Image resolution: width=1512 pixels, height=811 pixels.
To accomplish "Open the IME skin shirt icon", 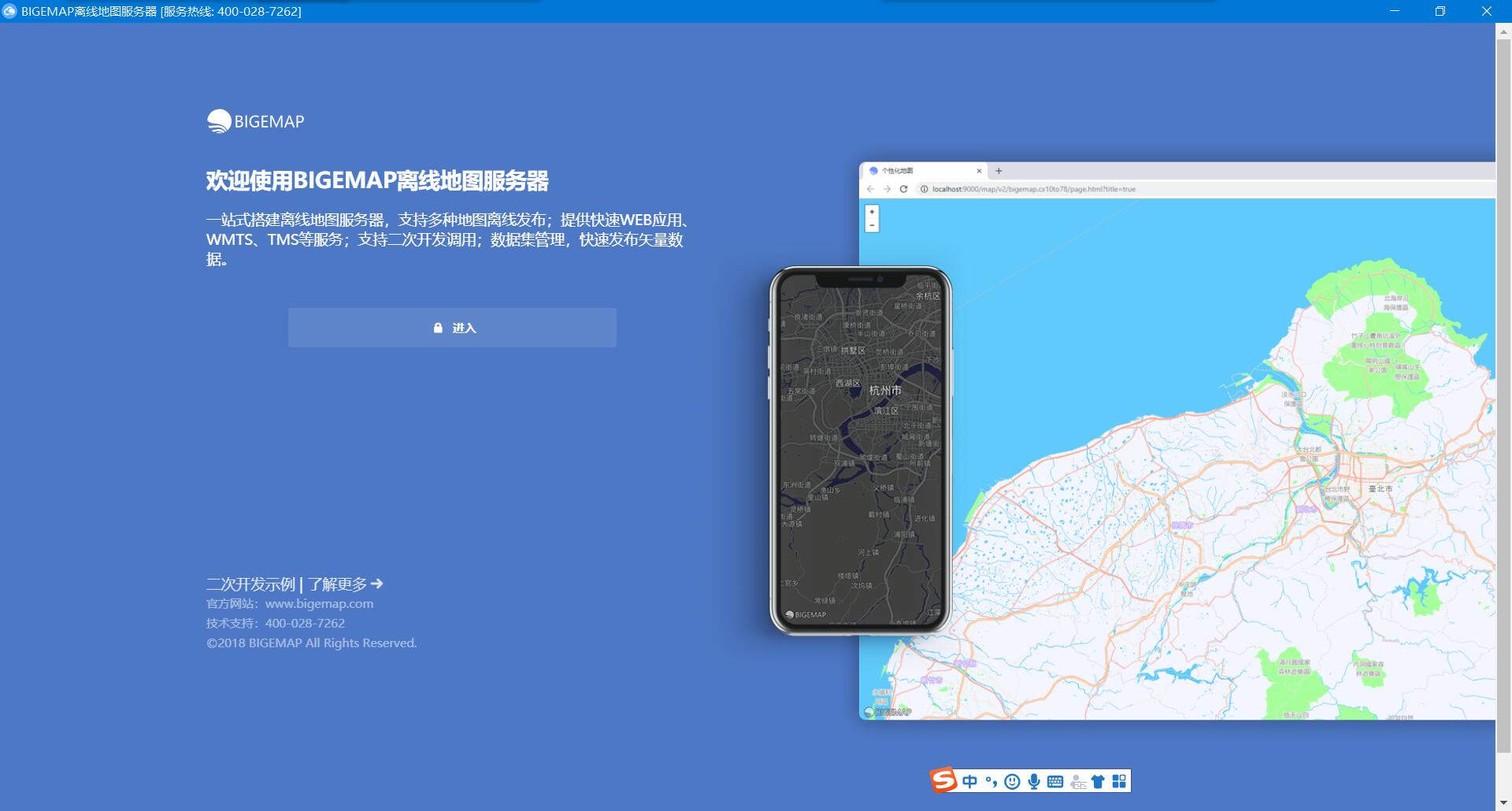I will (1098, 781).
